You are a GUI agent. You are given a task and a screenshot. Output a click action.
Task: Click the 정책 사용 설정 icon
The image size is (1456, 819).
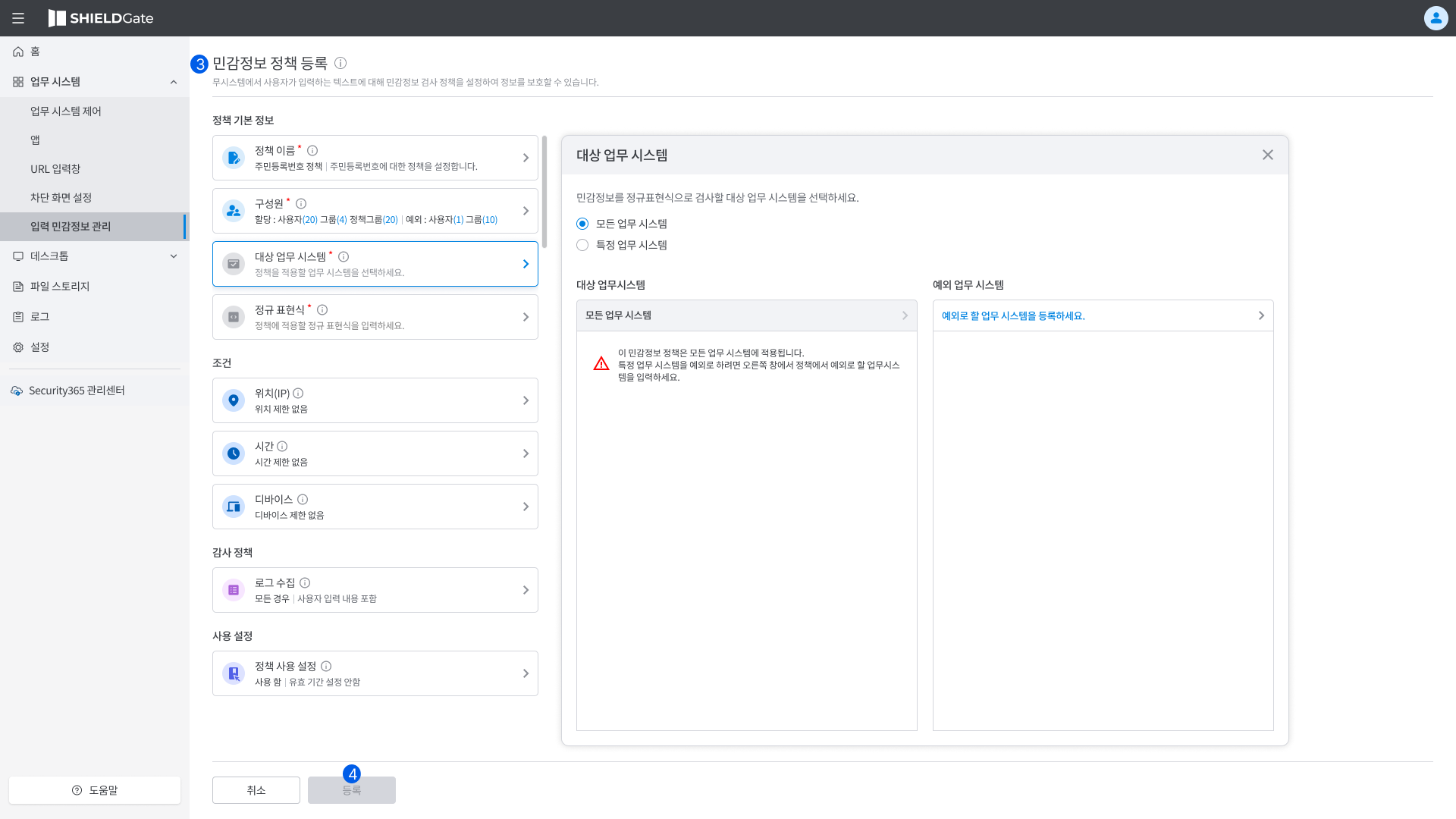point(234,673)
